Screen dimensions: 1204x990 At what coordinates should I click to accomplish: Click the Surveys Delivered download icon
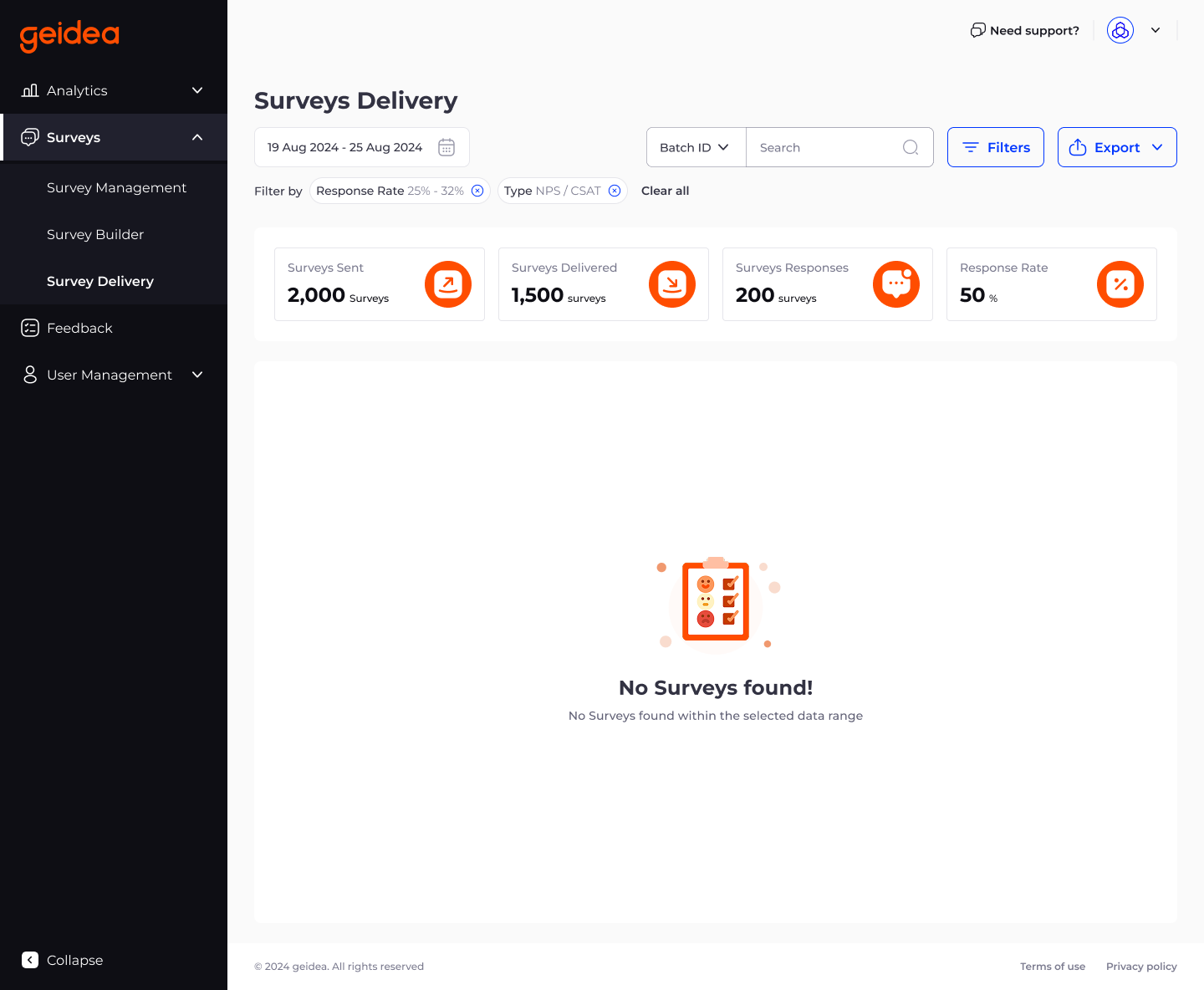coord(672,284)
